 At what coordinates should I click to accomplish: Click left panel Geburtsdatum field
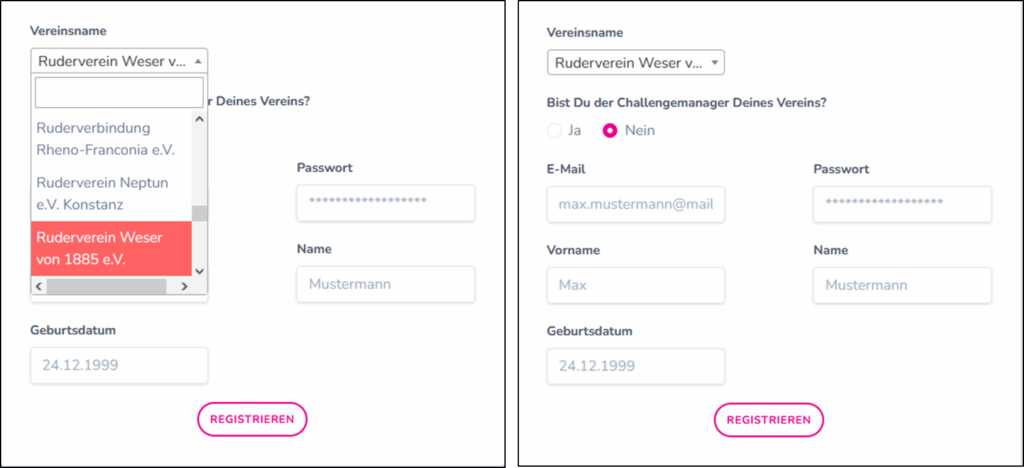tap(119, 365)
